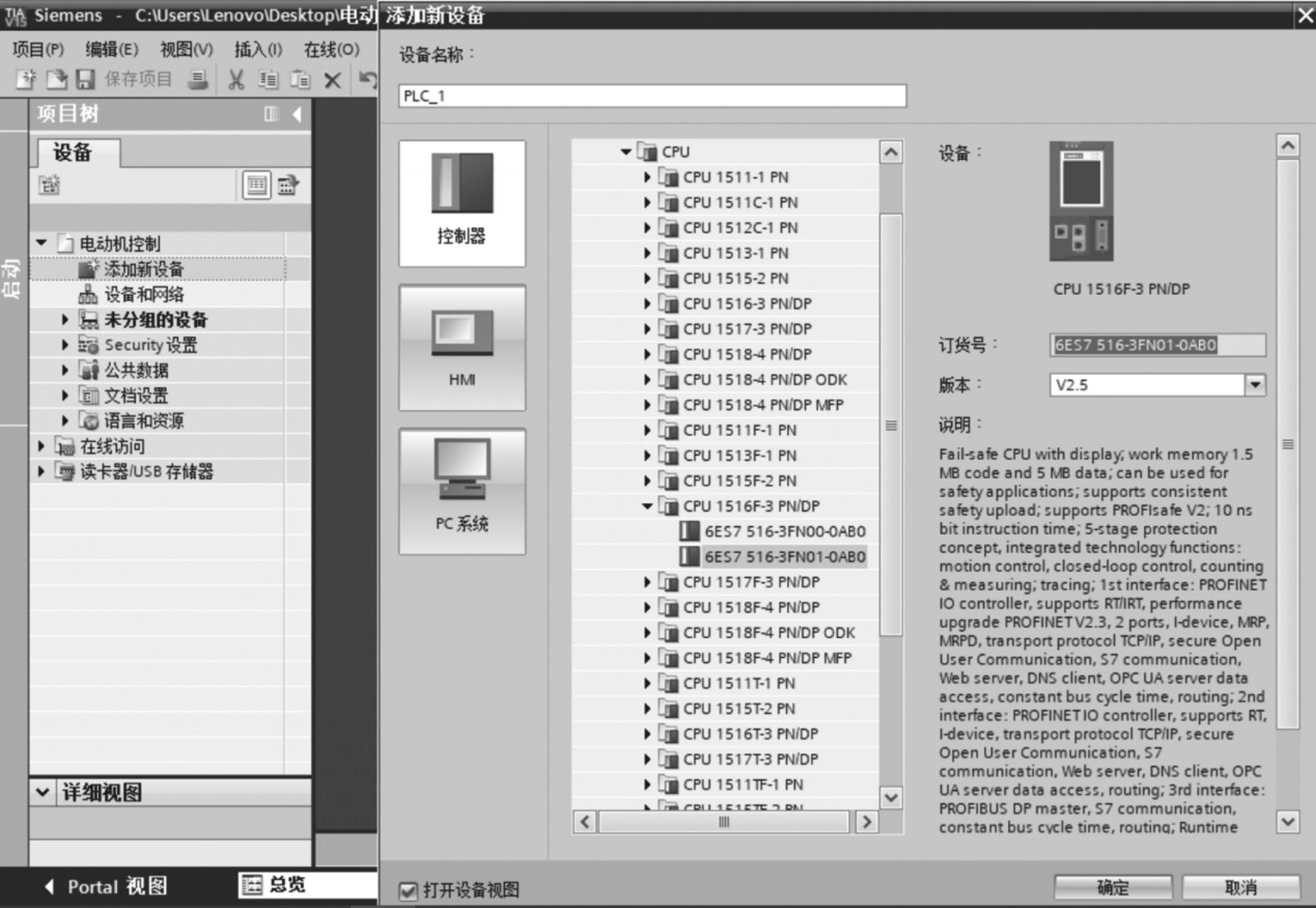Collapse the CPU folder in device tree
The height and width of the screenshot is (908, 1316).
(625, 152)
